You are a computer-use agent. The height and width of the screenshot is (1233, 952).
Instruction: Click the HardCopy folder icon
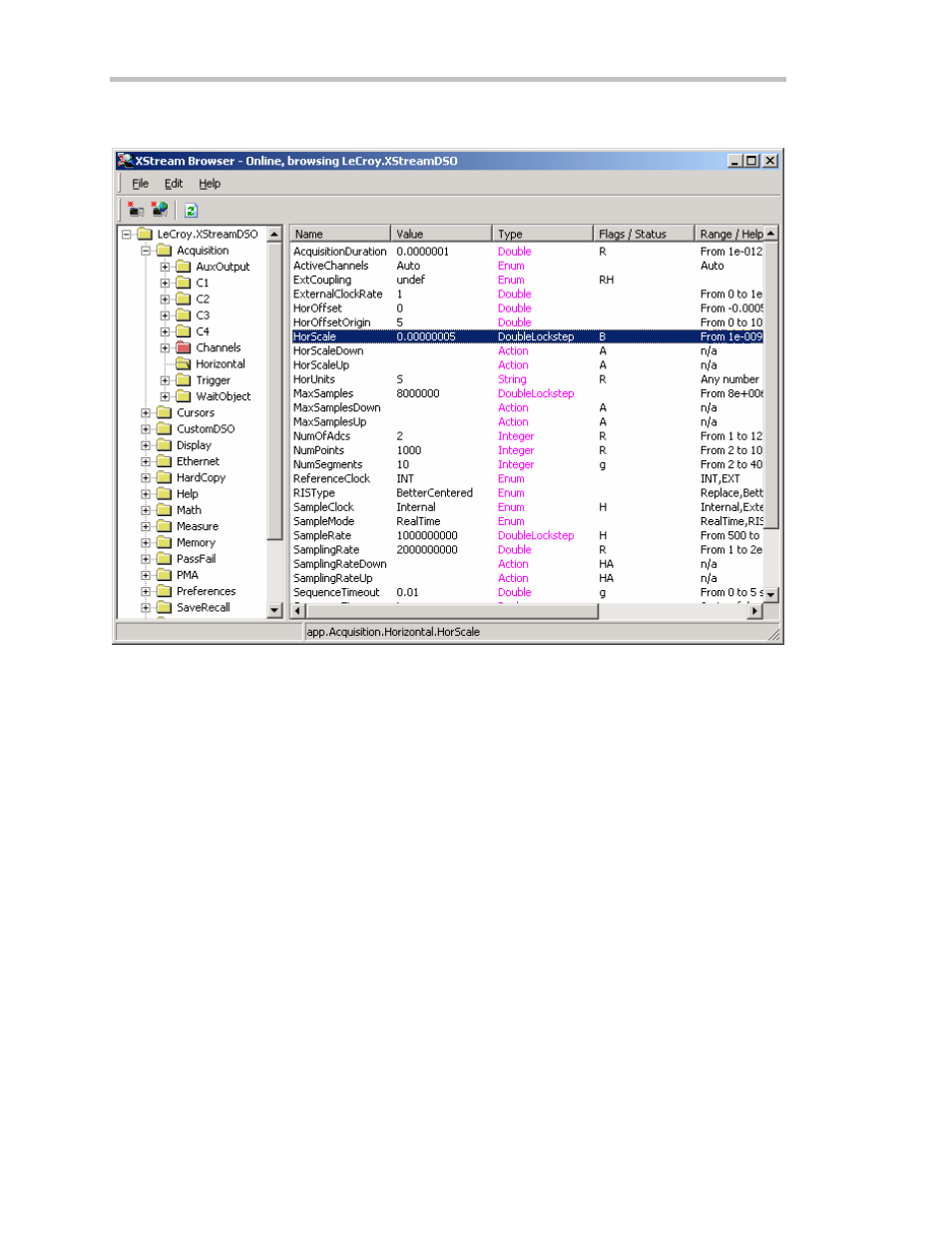[165, 477]
